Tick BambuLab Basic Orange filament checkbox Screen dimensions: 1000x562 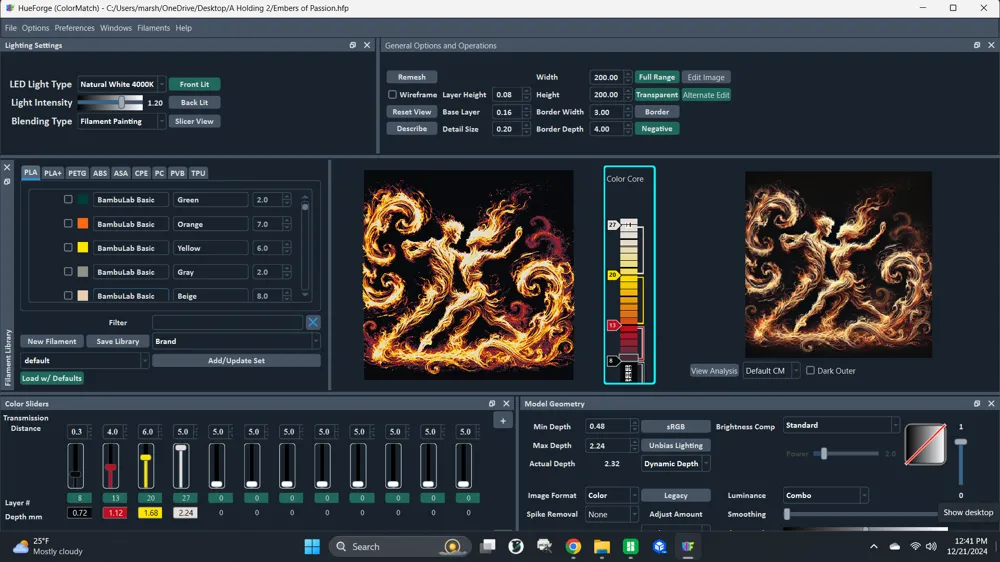[x=68, y=223]
